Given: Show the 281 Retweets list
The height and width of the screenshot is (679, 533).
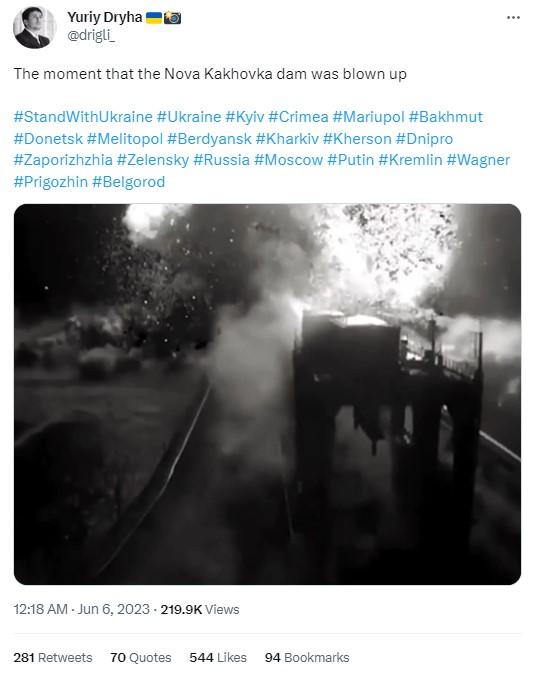Looking at the screenshot, I should tap(53, 658).
